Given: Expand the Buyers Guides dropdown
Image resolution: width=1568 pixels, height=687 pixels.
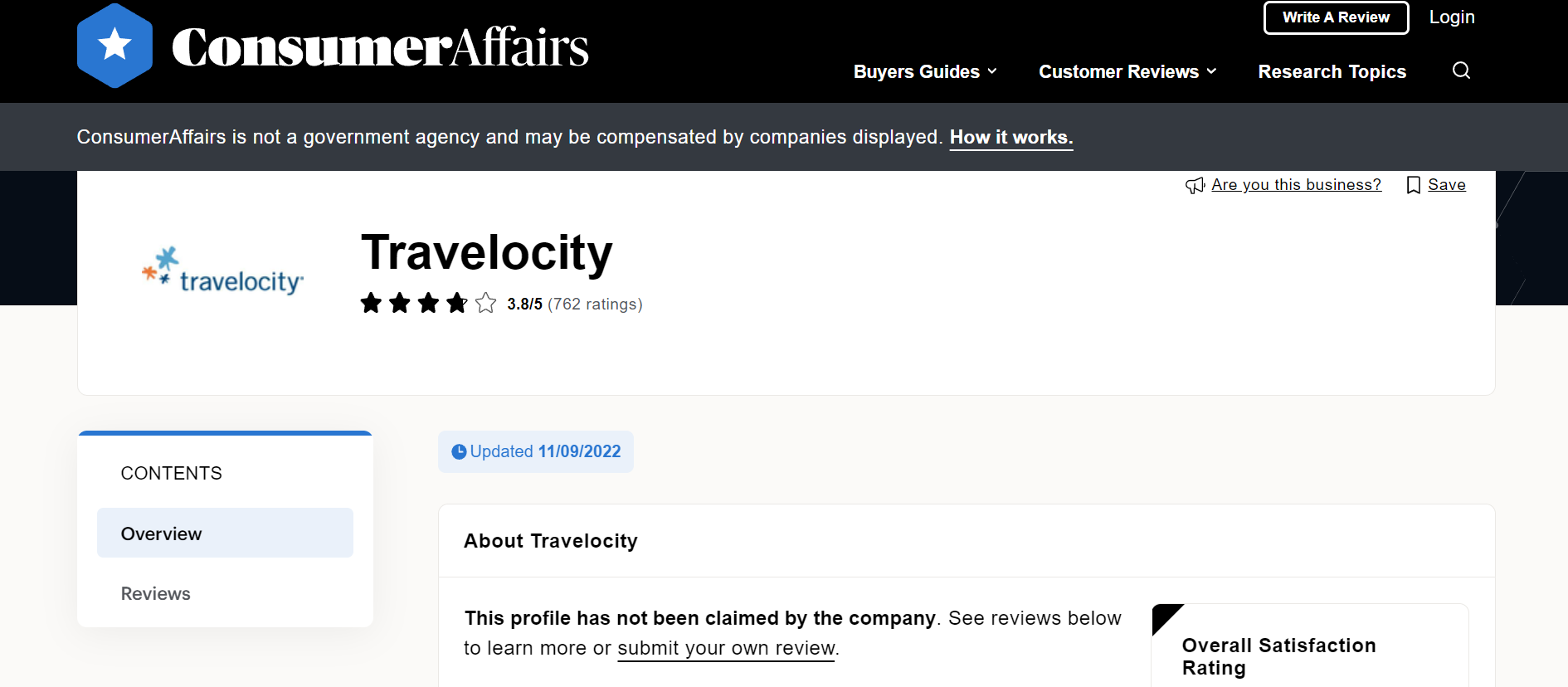Looking at the screenshot, I should 925,71.
